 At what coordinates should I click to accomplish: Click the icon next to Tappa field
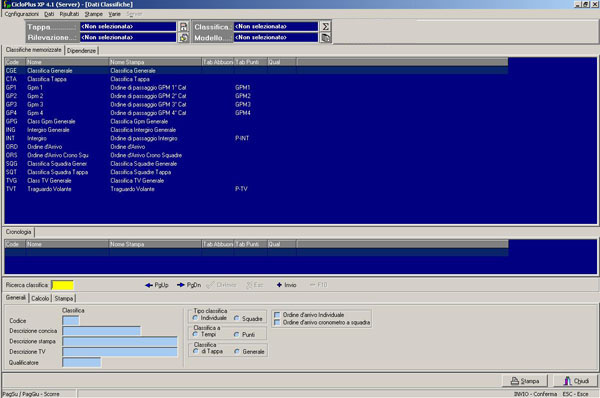tap(184, 26)
